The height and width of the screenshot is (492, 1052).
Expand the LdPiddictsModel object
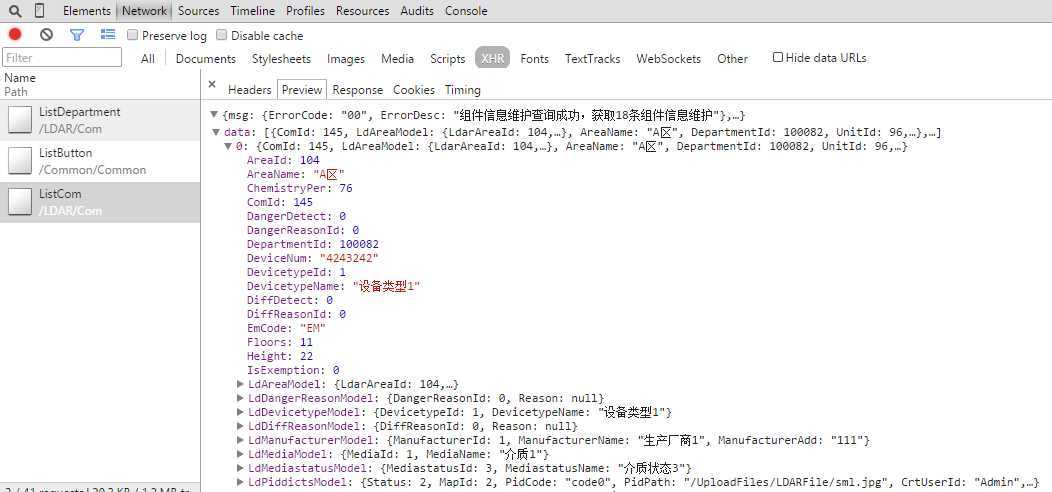(x=241, y=482)
